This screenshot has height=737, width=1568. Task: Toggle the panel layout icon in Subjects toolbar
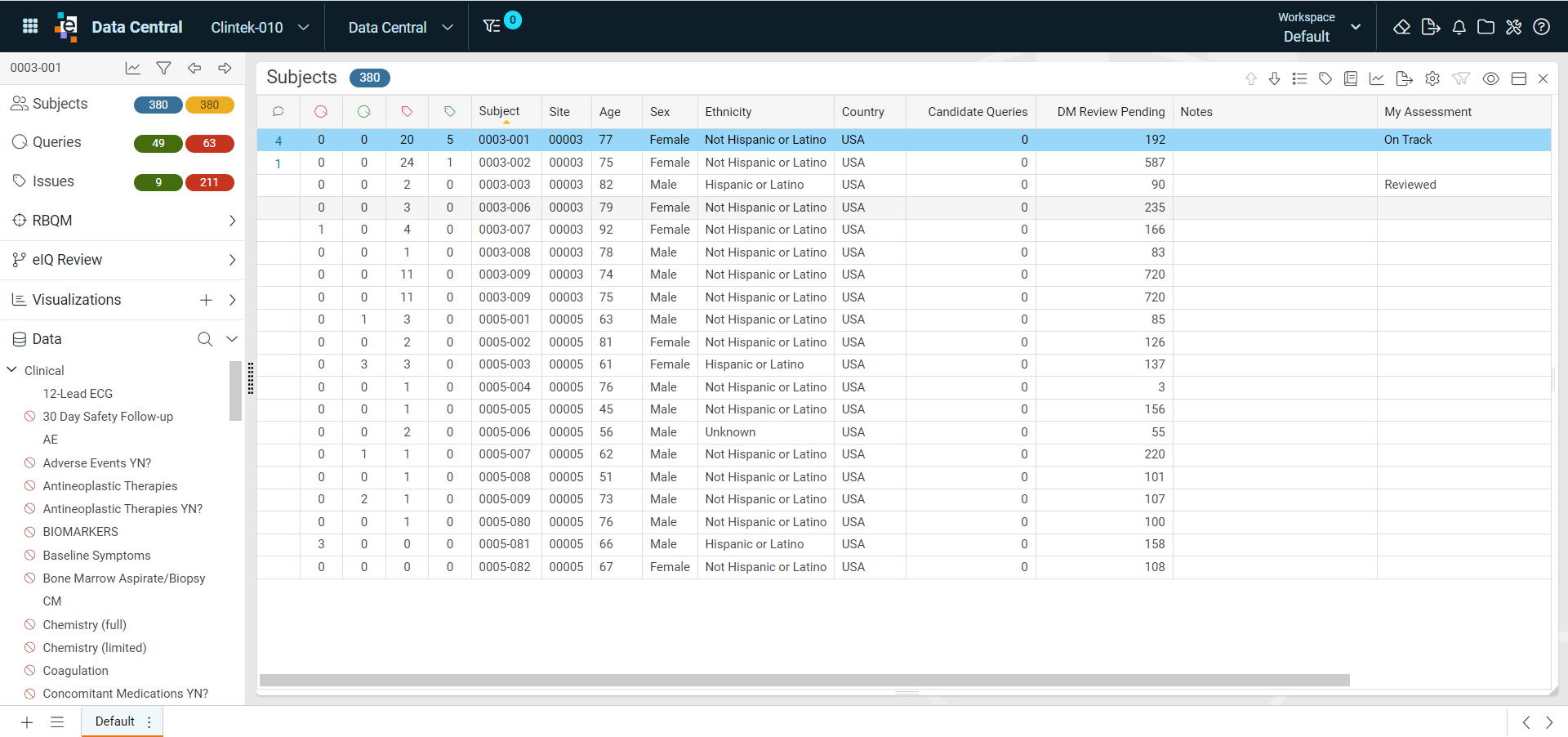pos(1519,78)
